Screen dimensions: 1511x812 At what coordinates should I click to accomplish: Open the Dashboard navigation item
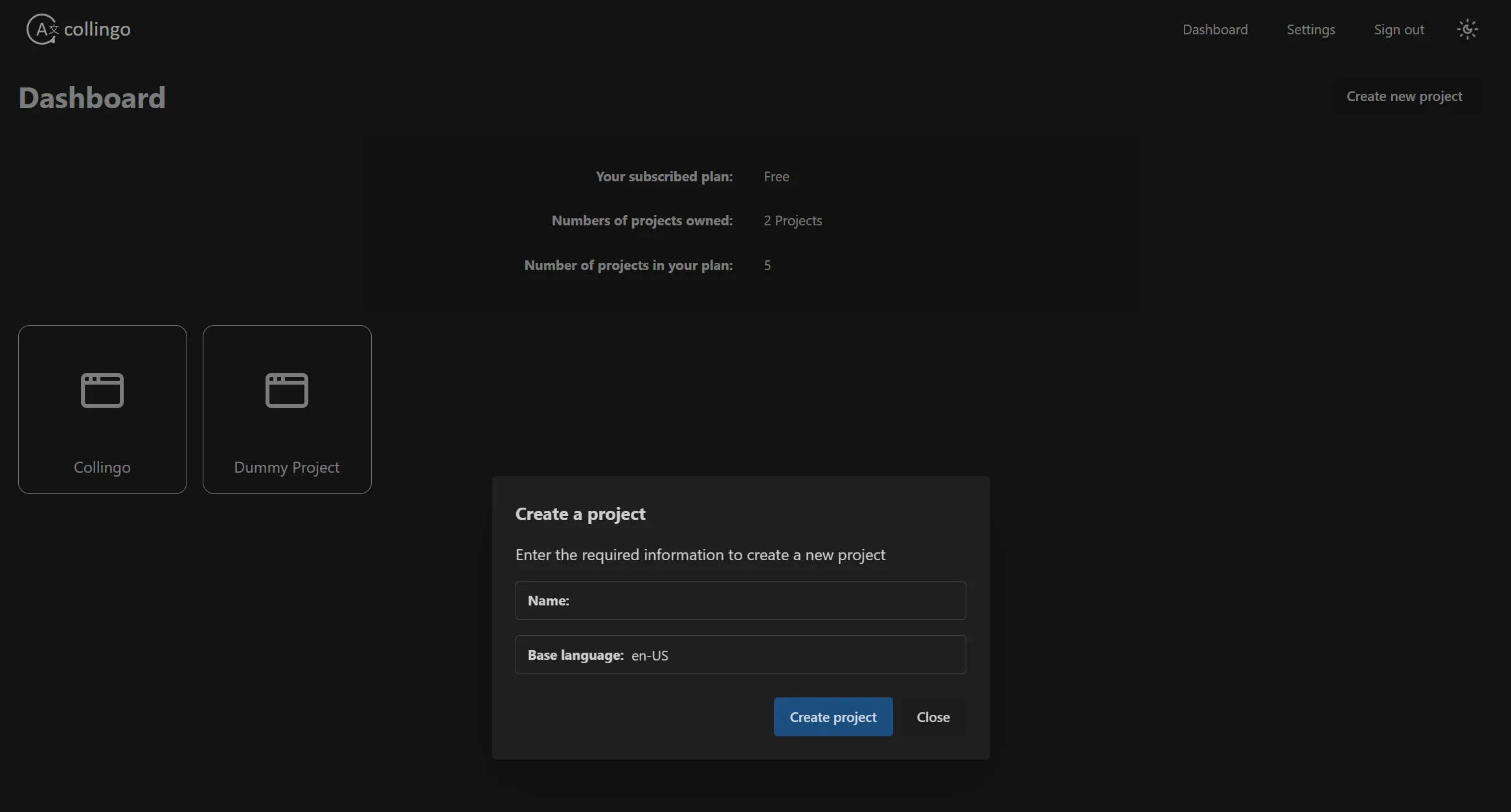coord(1215,29)
